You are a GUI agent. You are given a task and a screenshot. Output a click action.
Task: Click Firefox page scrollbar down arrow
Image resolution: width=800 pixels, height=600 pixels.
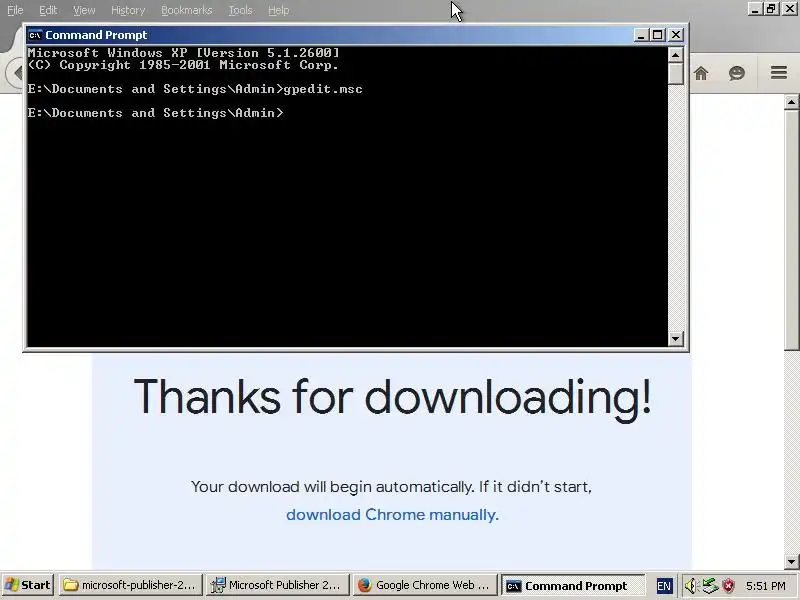pos(791,561)
